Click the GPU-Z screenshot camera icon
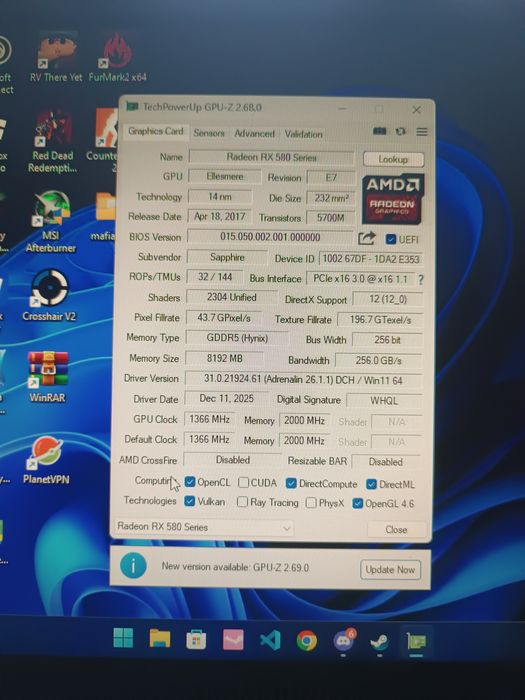Screen dimensions: 525x700 pyautogui.click(x=379, y=131)
